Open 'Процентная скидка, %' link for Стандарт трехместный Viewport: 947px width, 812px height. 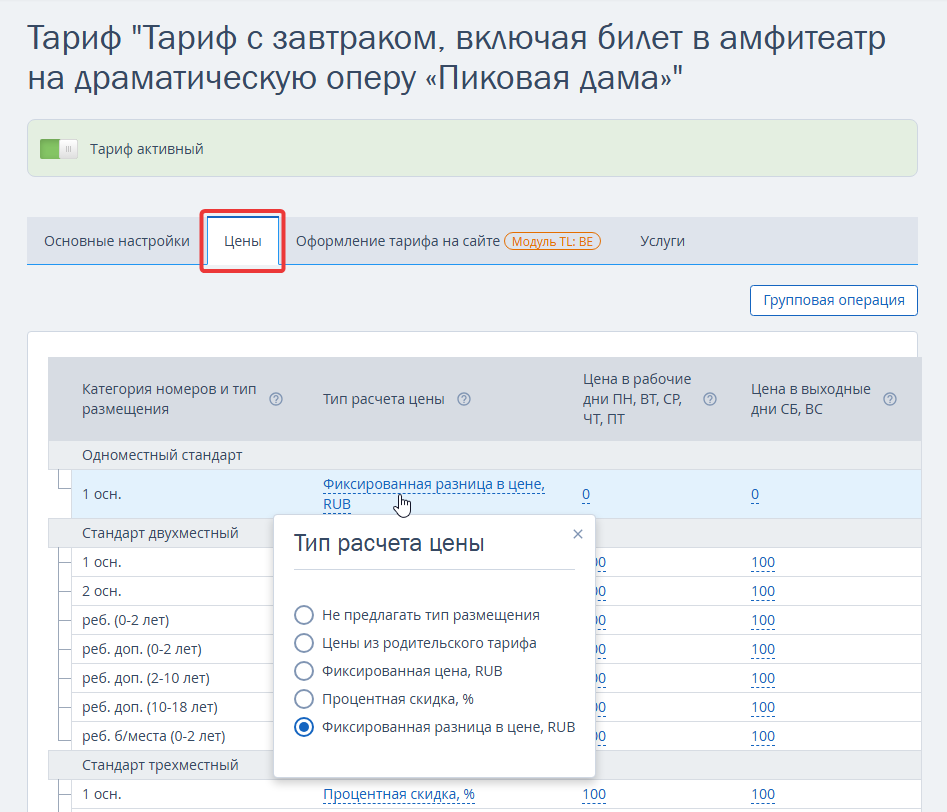[x=399, y=794]
